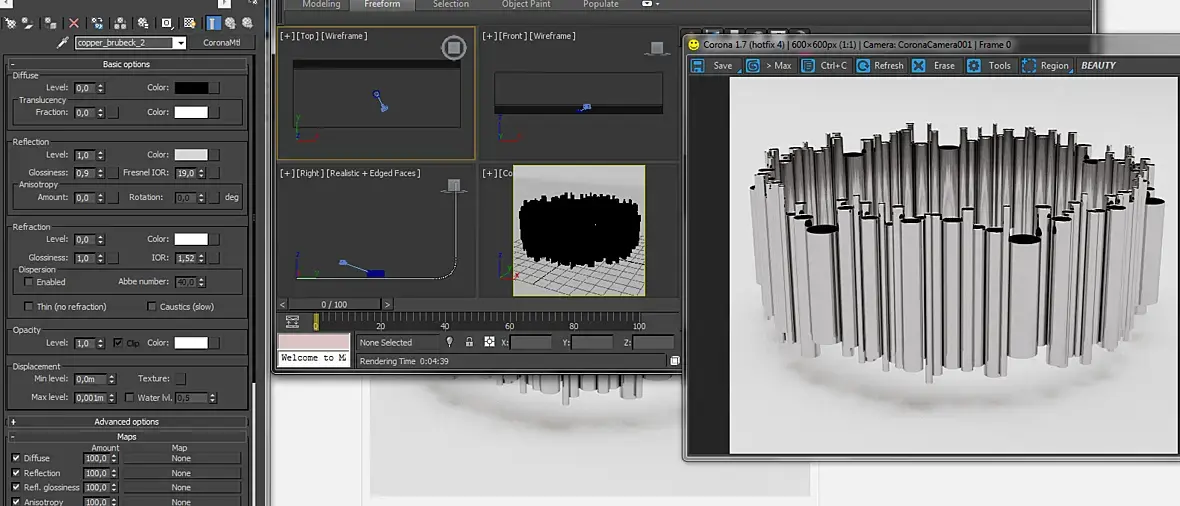Click the Diffuse map None button
The width and height of the screenshot is (1180, 506).
(x=180, y=459)
